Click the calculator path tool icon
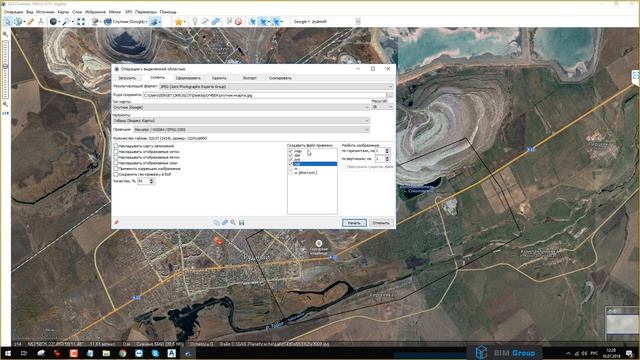This screenshot has height=360, width=640. click(x=41, y=22)
